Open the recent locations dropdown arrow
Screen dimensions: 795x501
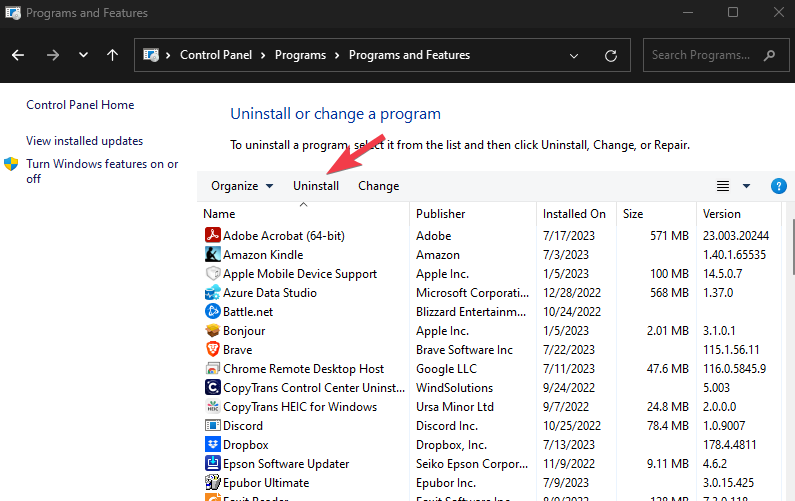point(83,55)
